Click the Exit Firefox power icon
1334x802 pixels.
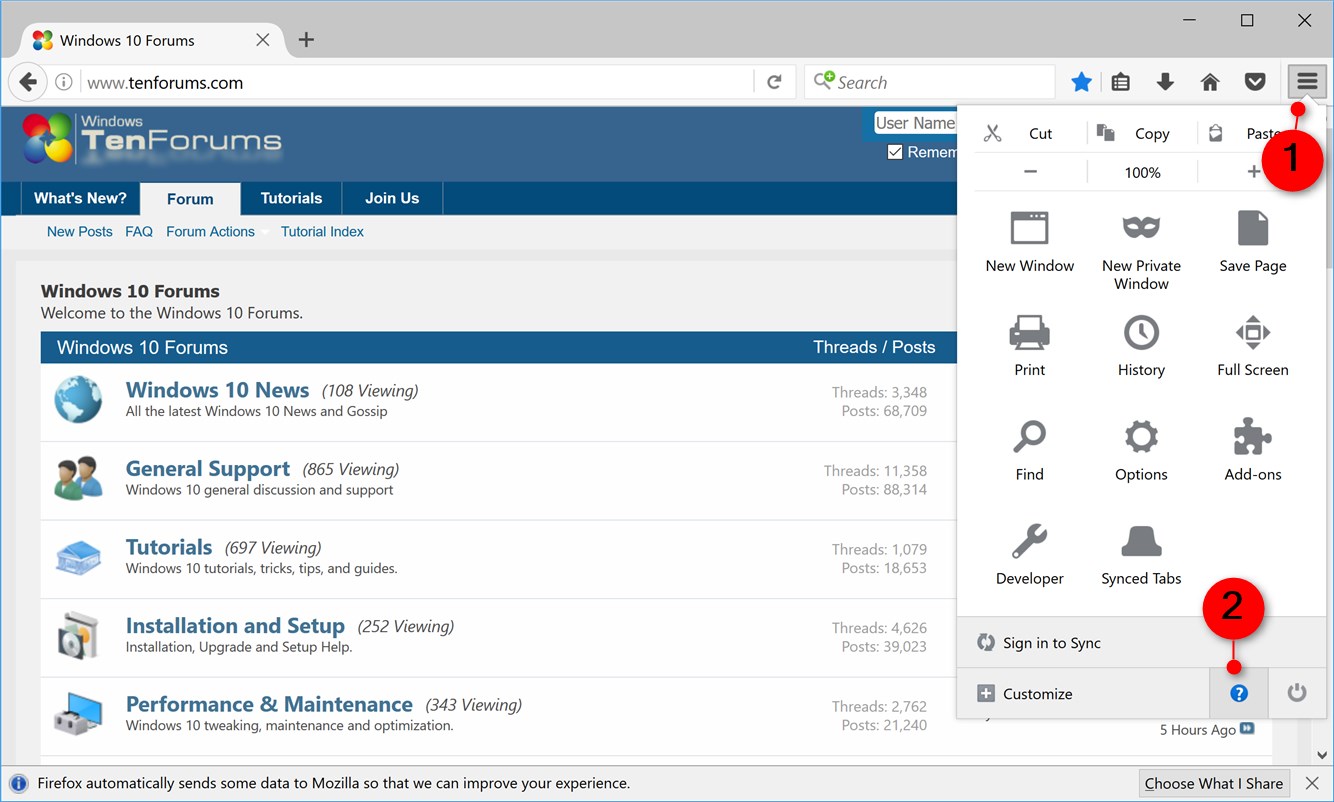(1297, 693)
